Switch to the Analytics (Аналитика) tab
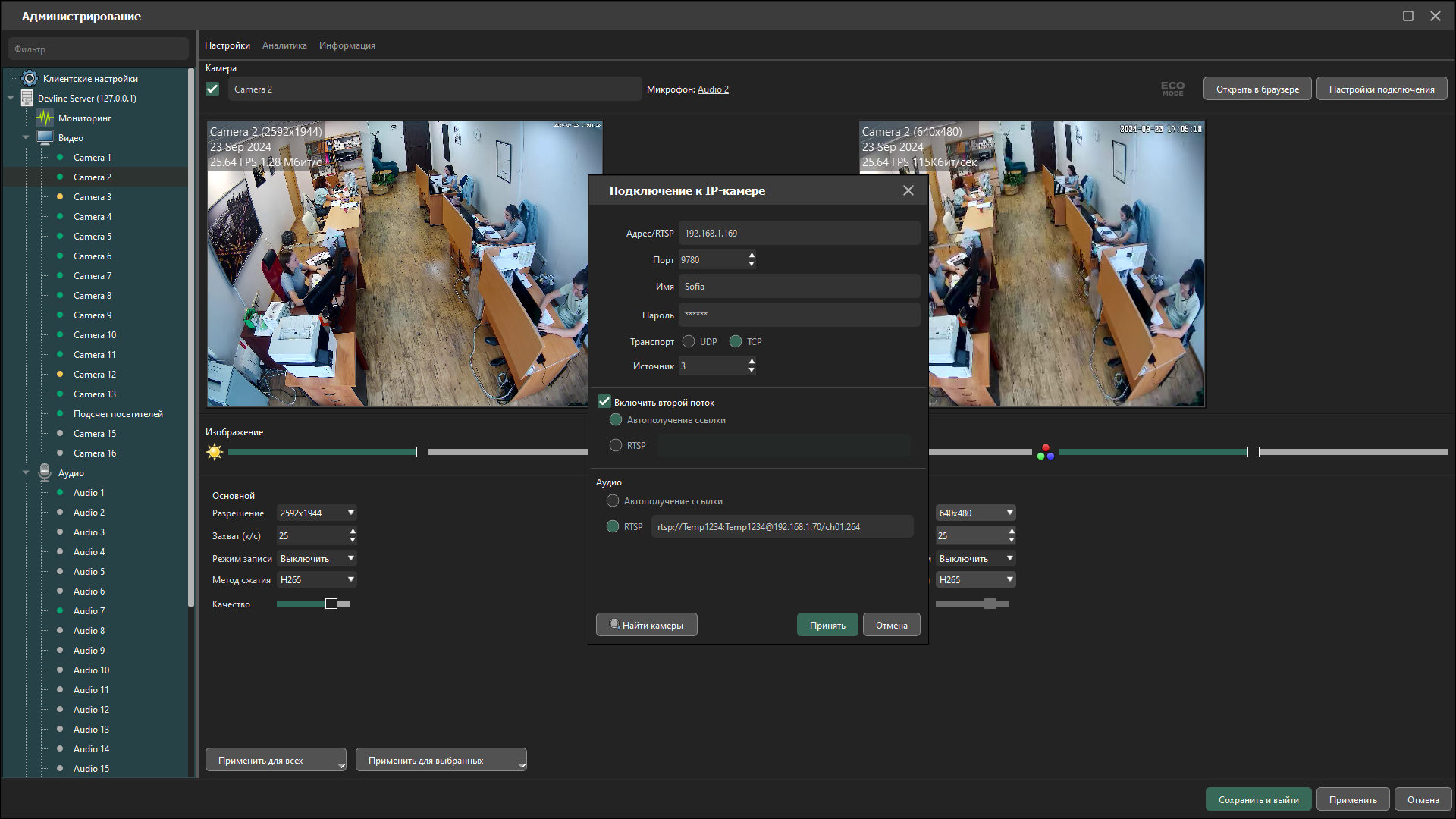1456x819 pixels. click(284, 45)
